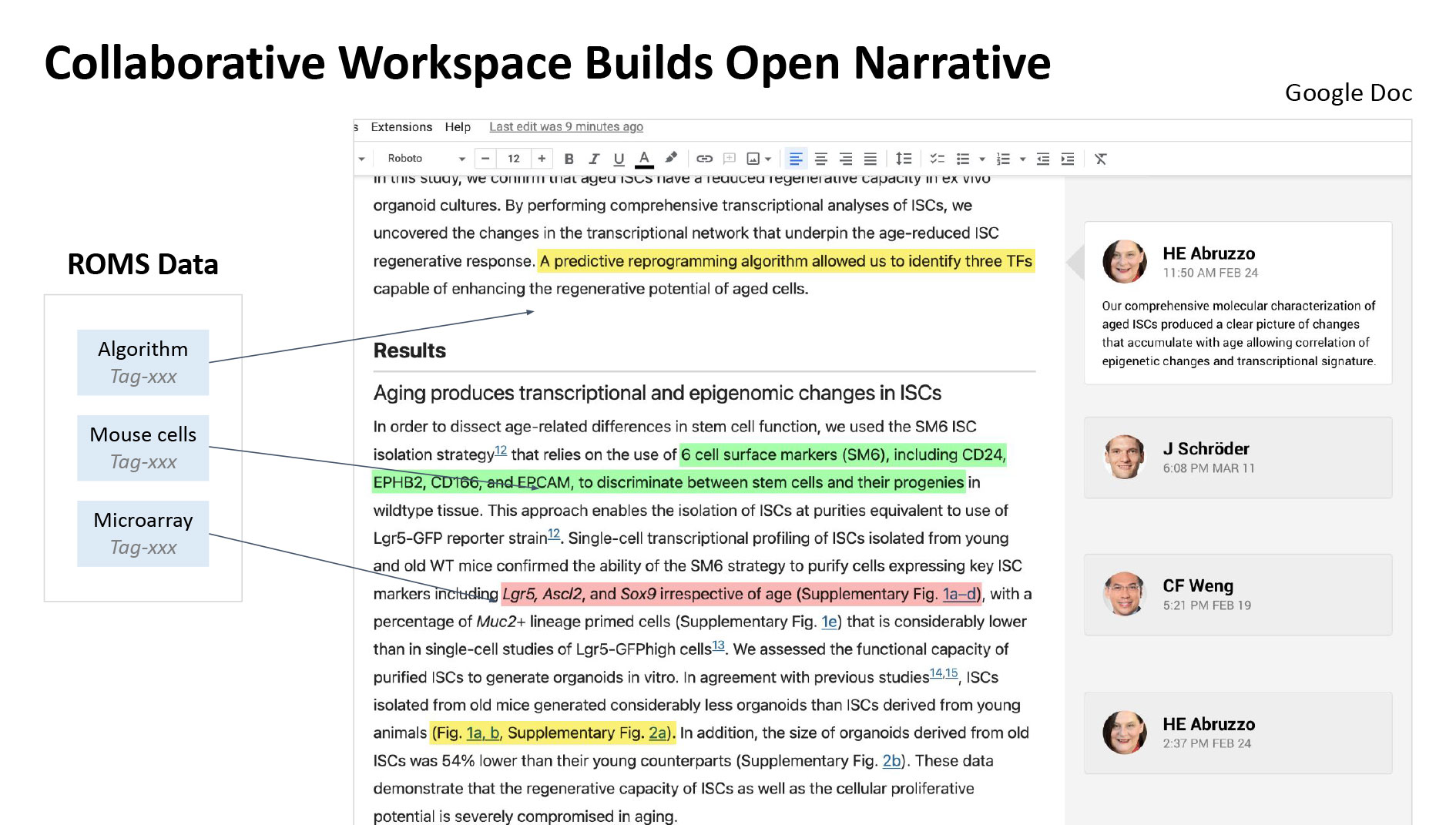Select the Microarray Tag-xxx box
The height and width of the screenshot is (825, 1456).
143,533
